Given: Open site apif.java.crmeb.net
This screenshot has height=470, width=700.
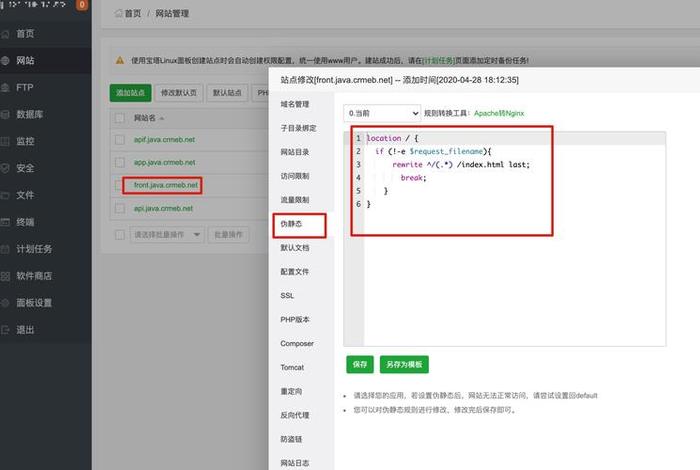Looking at the screenshot, I should [164, 140].
